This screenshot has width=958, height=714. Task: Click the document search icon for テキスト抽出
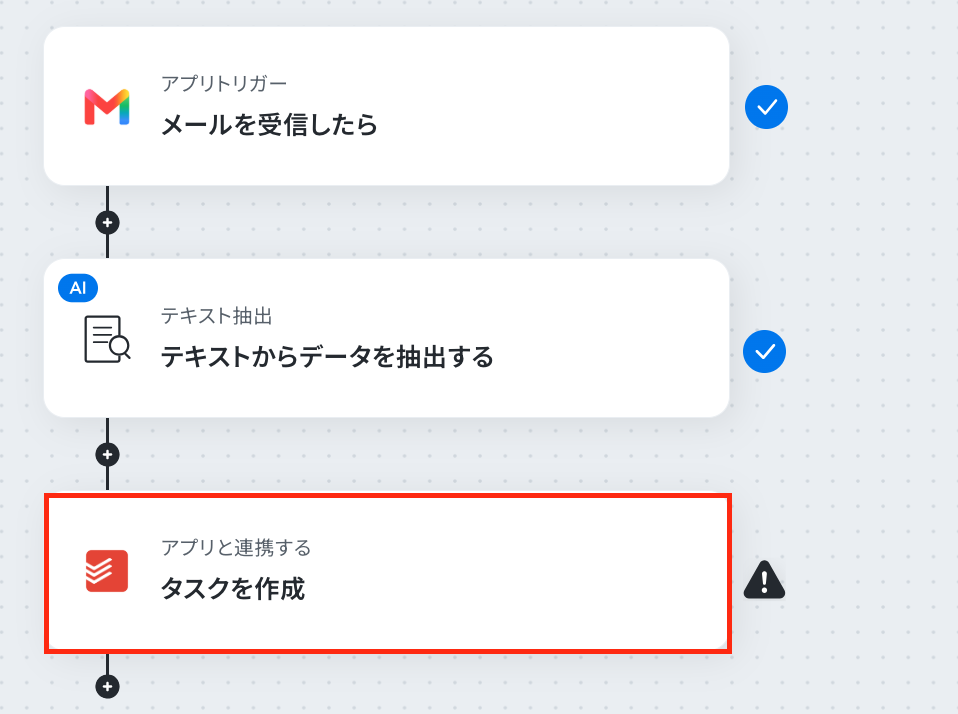click(107, 339)
